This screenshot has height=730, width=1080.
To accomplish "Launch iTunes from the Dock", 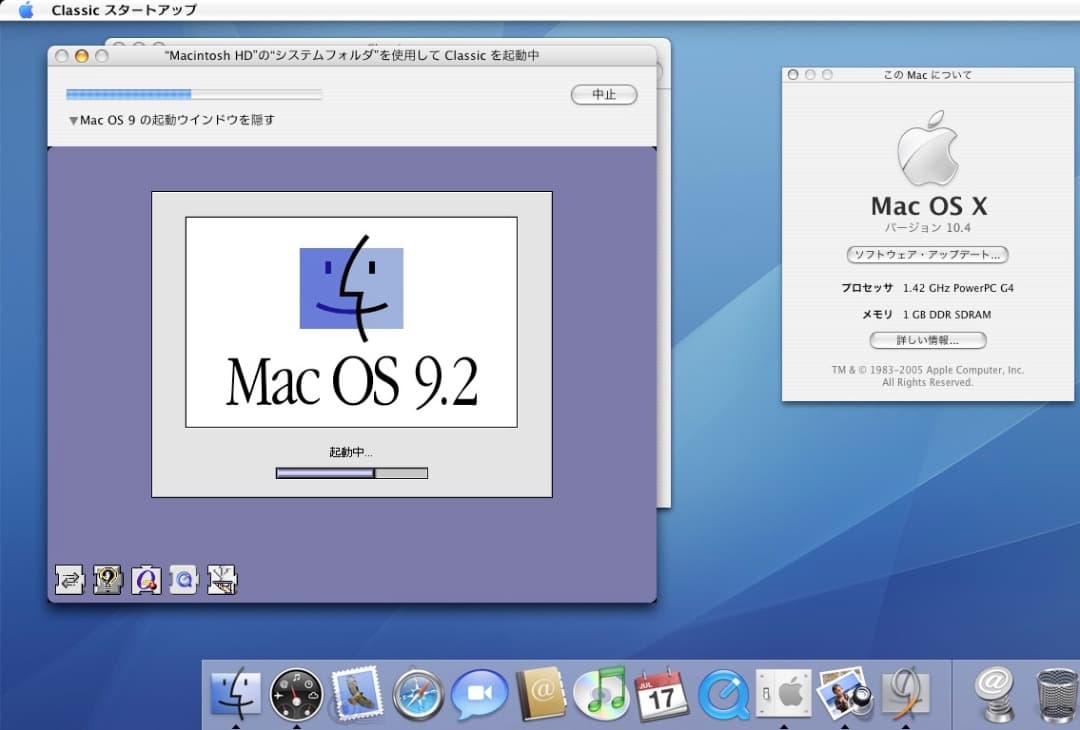I will point(601,693).
